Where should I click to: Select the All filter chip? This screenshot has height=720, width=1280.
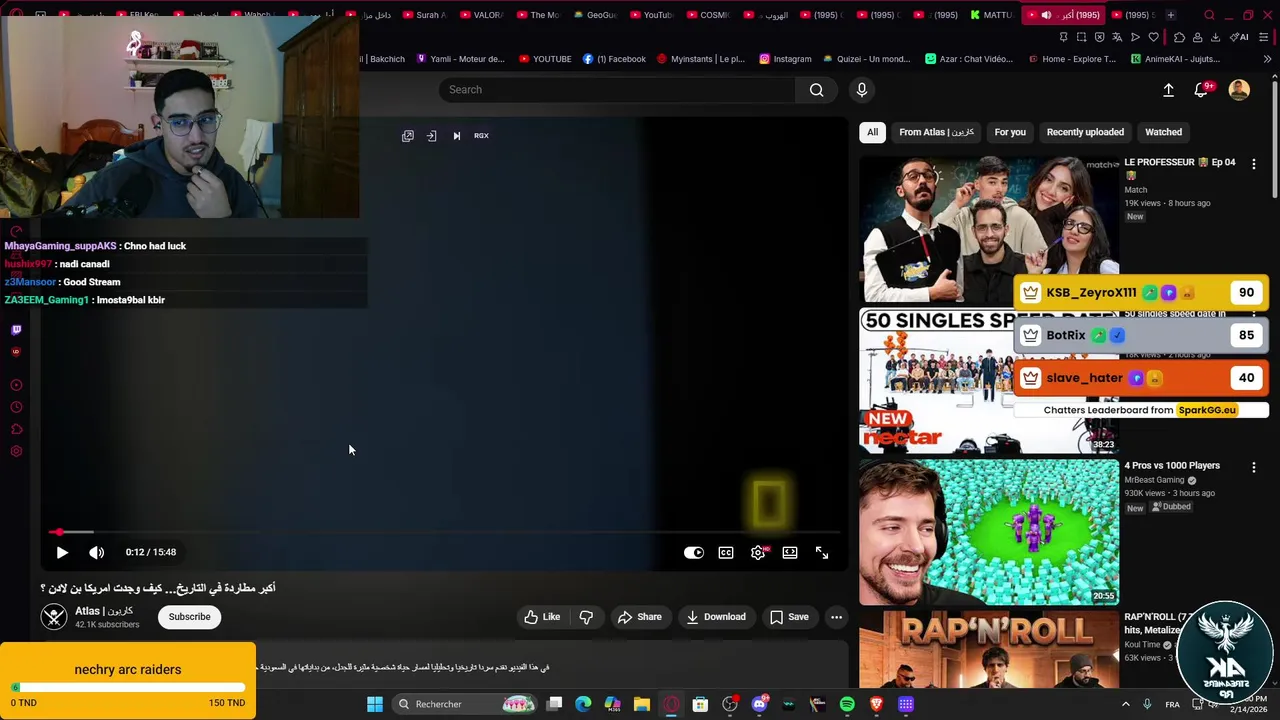(x=872, y=132)
